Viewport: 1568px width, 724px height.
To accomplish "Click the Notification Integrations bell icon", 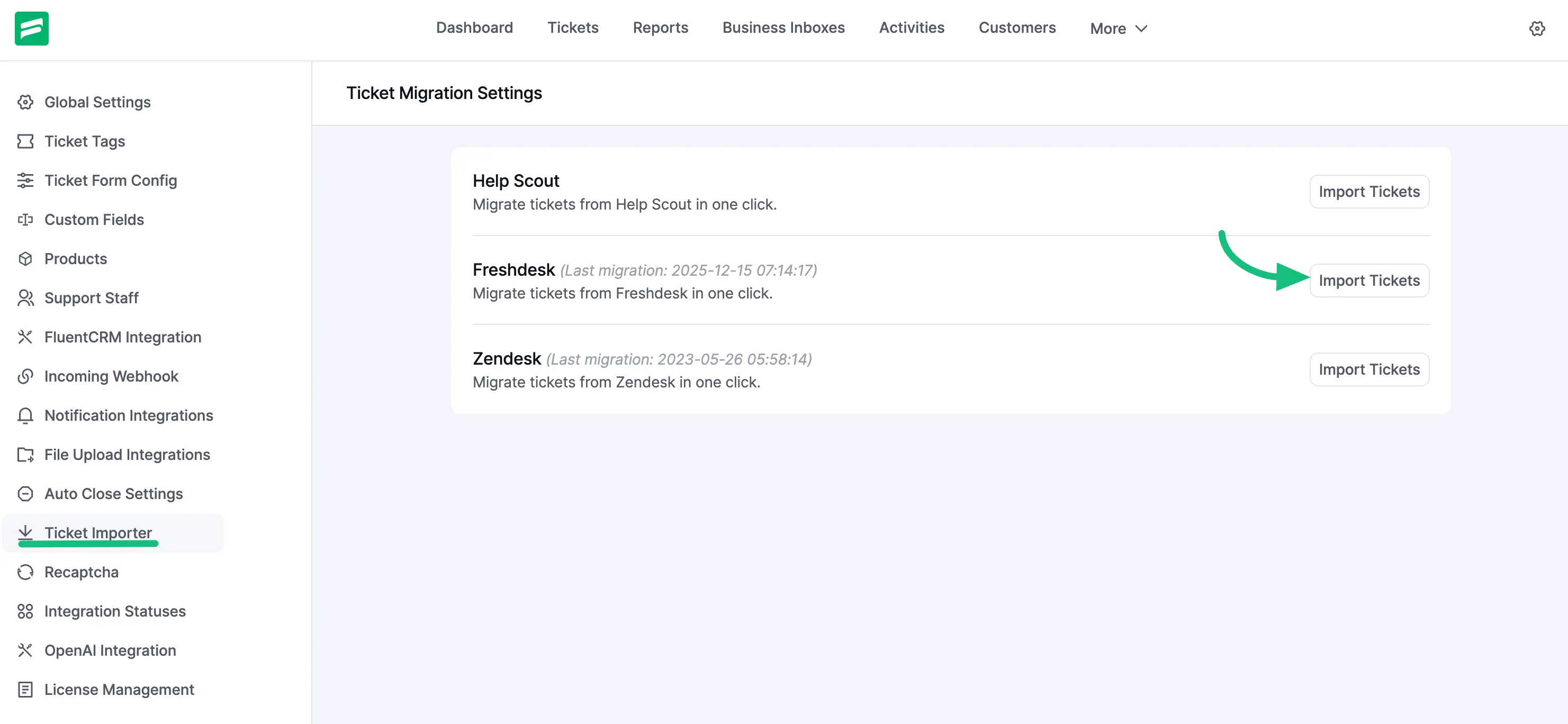I will pyautogui.click(x=25, y=415).
